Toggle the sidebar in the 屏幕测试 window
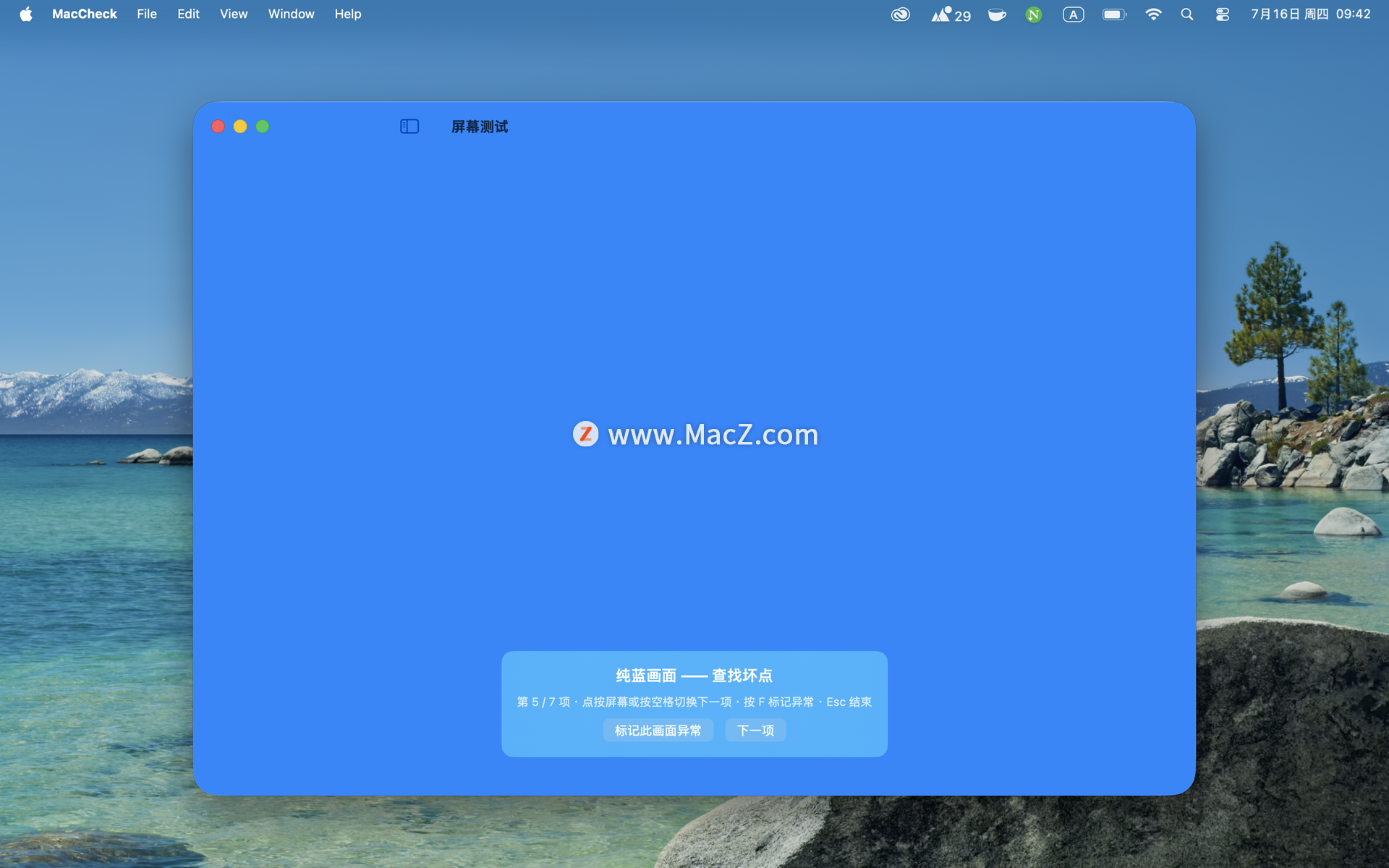Image resolution: width=1389 pixels, height=868 pixels. click(409, 127)
